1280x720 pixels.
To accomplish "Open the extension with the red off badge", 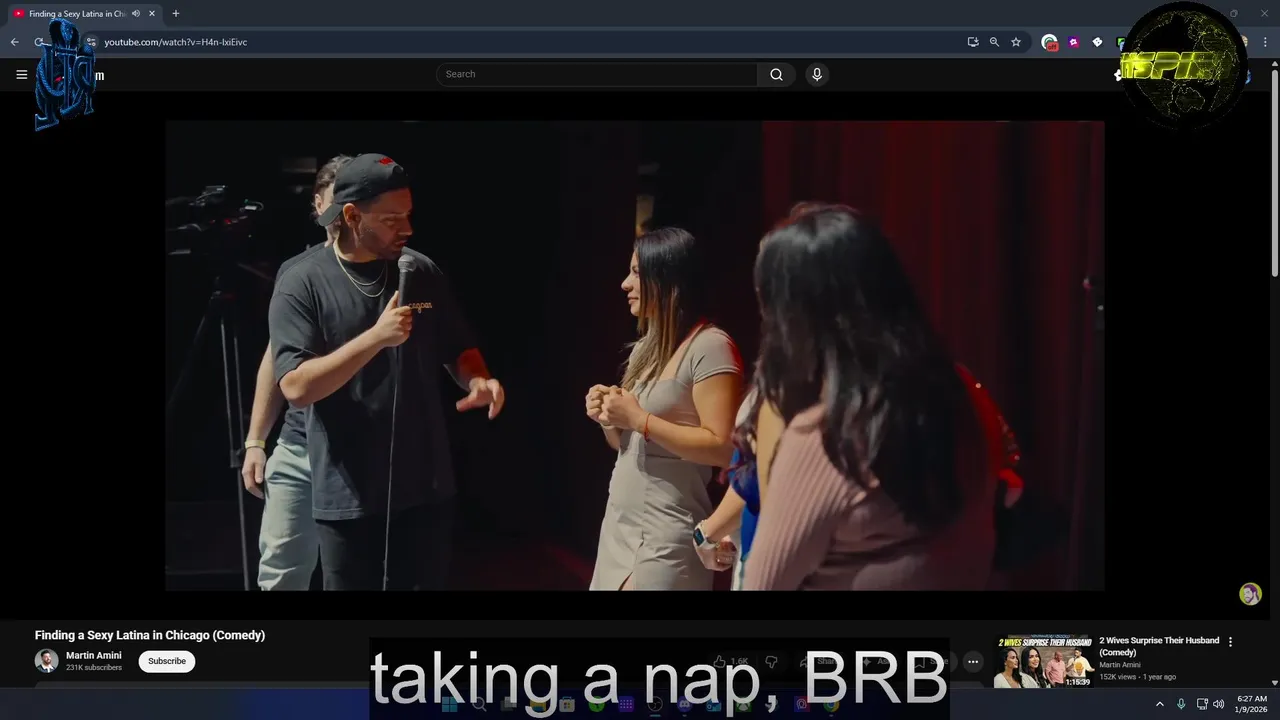I will [1049, 42].
